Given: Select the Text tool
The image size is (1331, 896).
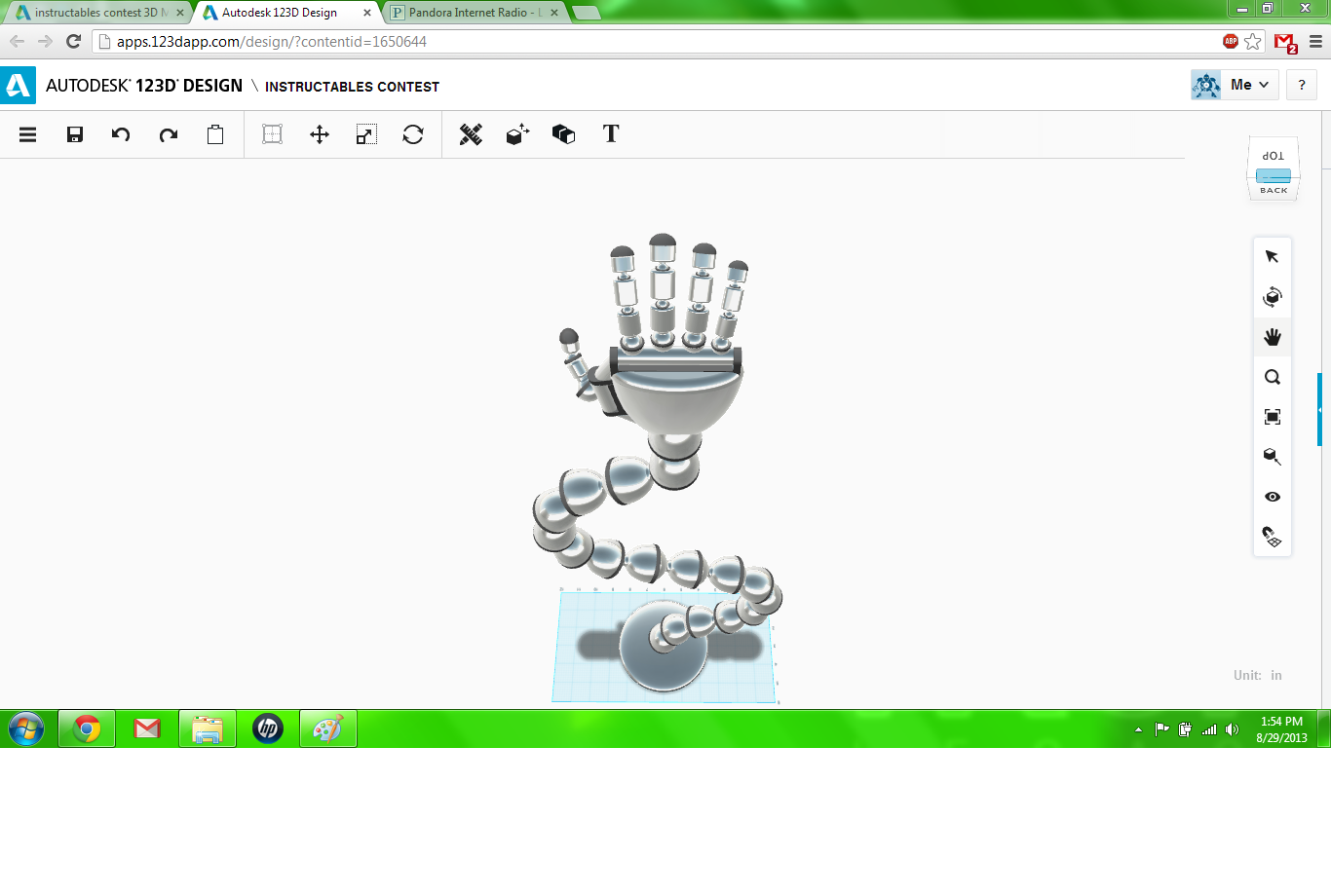Looking at the screenshot, I should (x=610, y=134).
